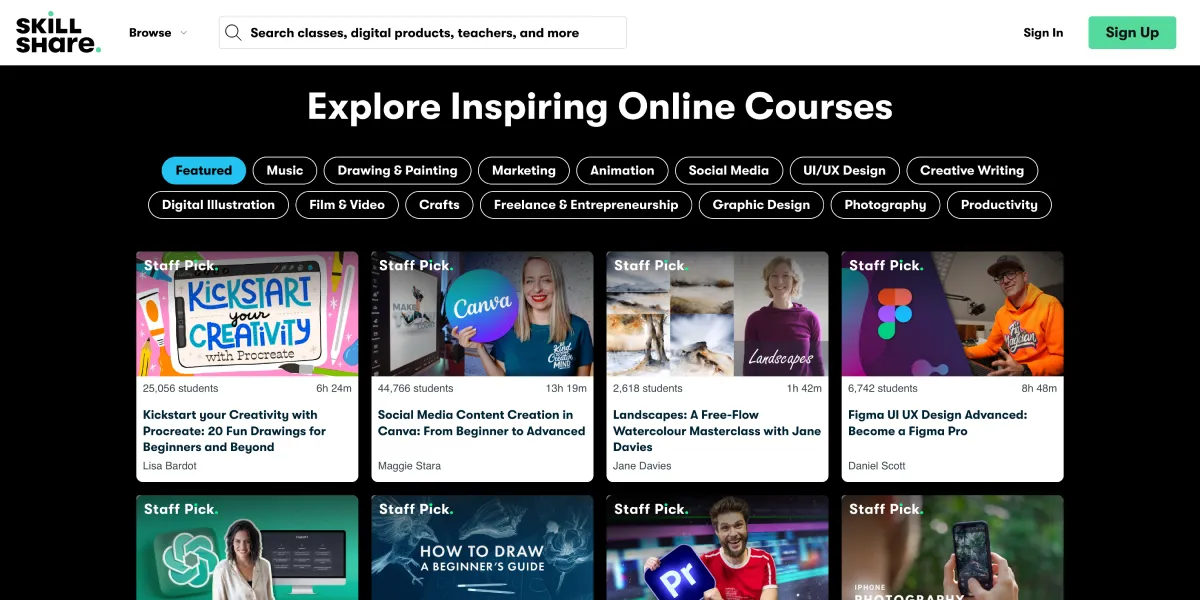Choose the Crafts category pill
1200x600 pixels.
click(x=439, y=205)
